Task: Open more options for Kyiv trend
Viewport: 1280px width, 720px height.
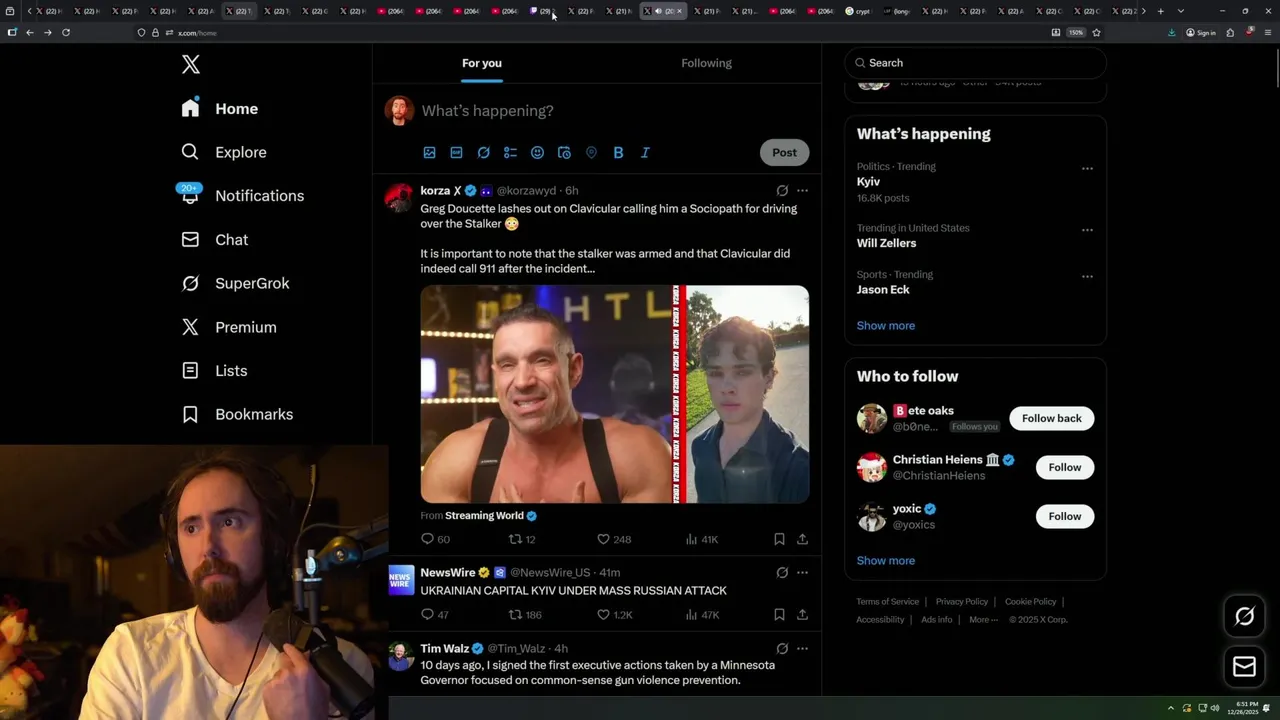Action: point(1087,168)
